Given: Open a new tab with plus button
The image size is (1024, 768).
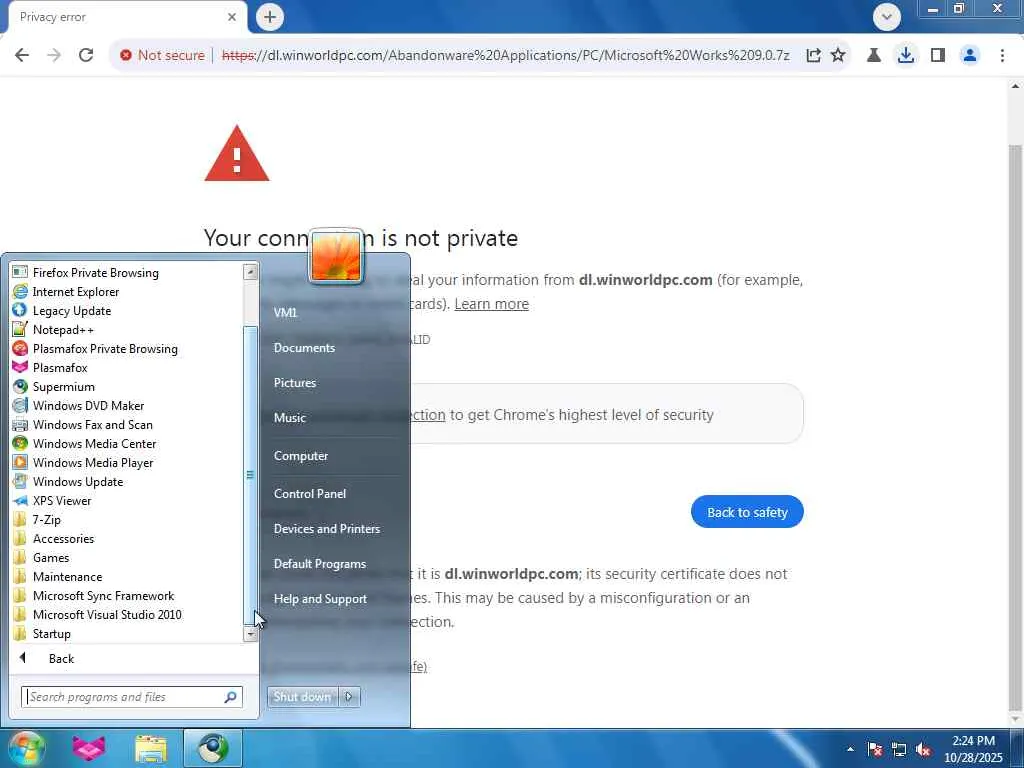Looking at the screenshot, I should coord(270,17).
